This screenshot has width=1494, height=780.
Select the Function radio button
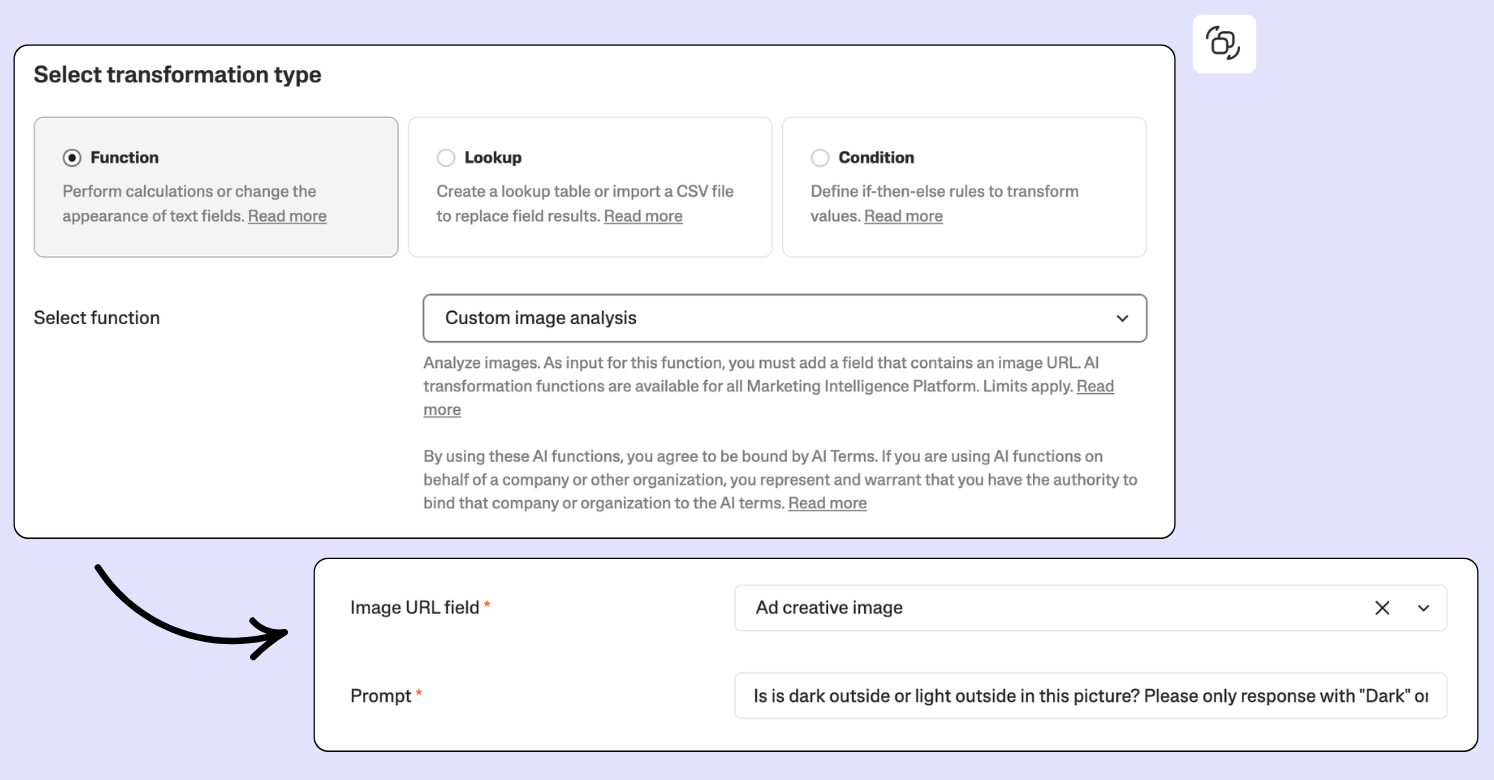72,158
